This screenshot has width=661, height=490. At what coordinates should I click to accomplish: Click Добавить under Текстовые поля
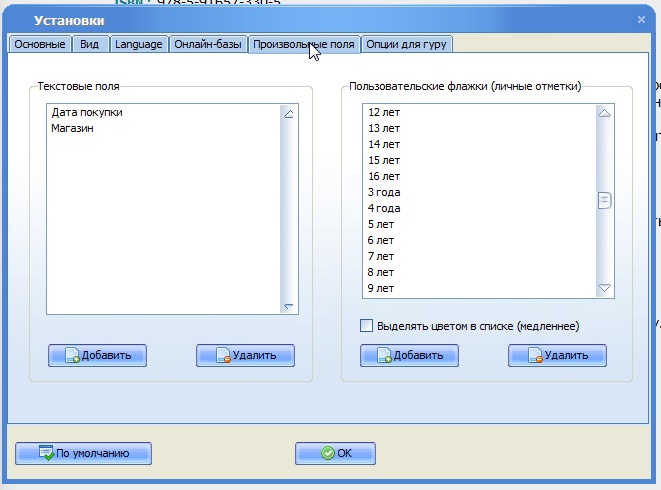97,355
